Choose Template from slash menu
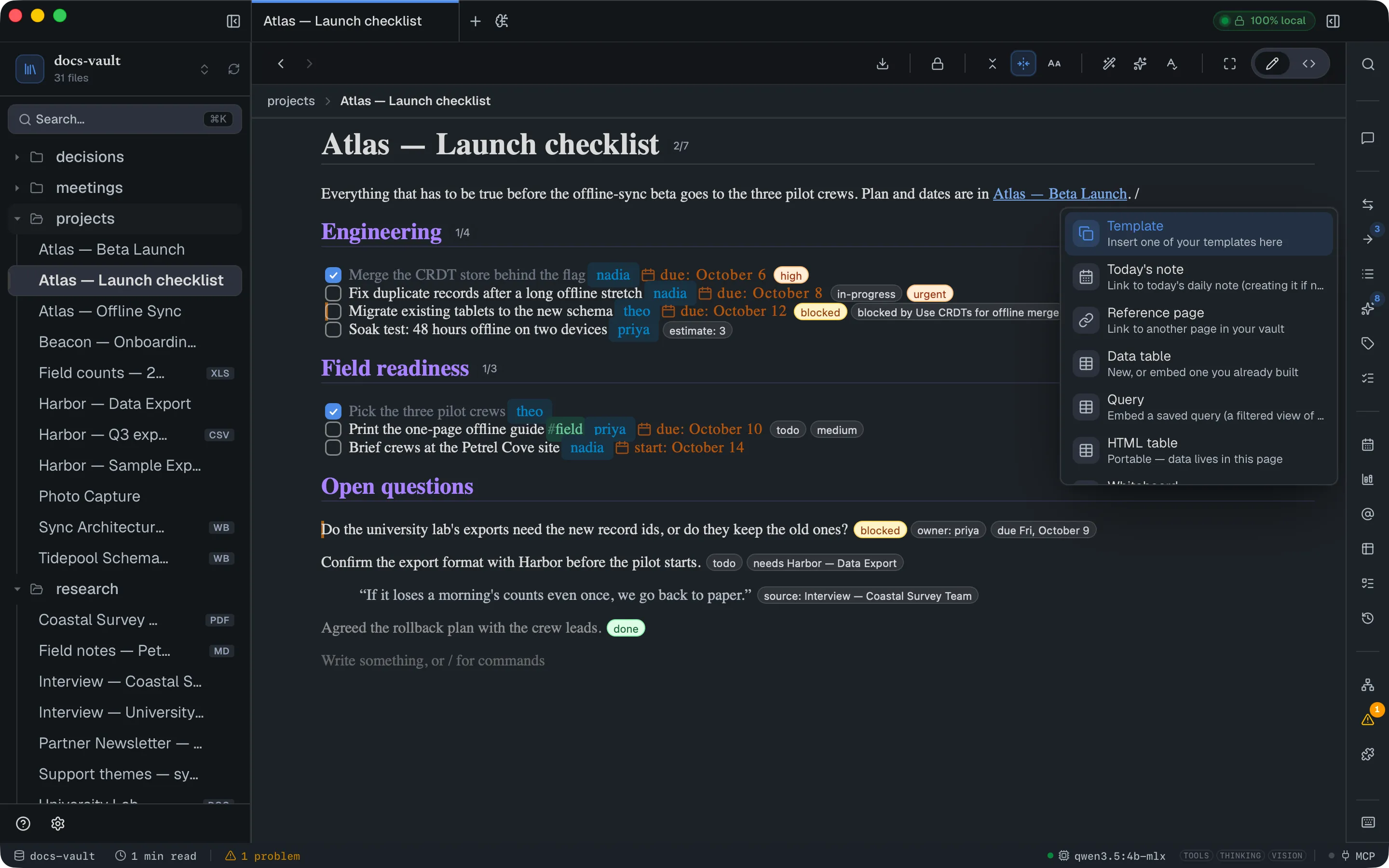Image resolution: width=1389 pixels, height=868 pixels. pyautogui.click(x=1198, y=234)
